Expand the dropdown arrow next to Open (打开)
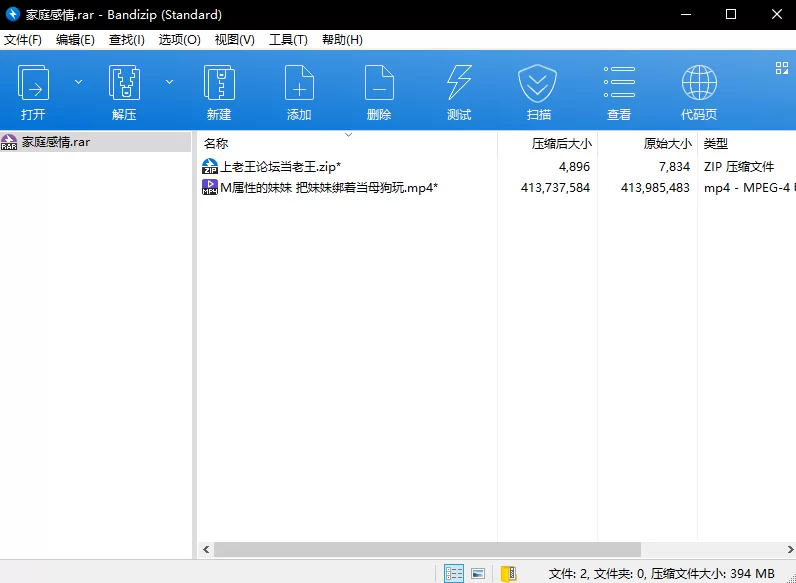796x583 pixels. click(x=79, y=82)
